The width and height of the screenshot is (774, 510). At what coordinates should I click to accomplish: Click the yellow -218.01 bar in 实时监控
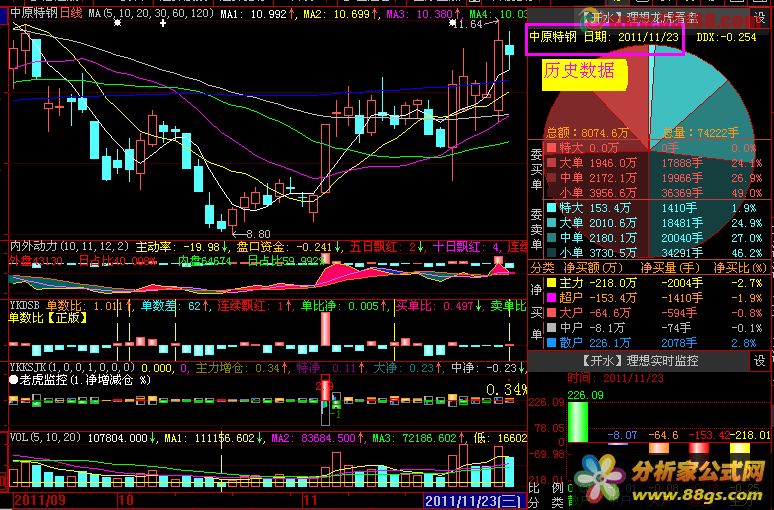click(x=739, y=447)
